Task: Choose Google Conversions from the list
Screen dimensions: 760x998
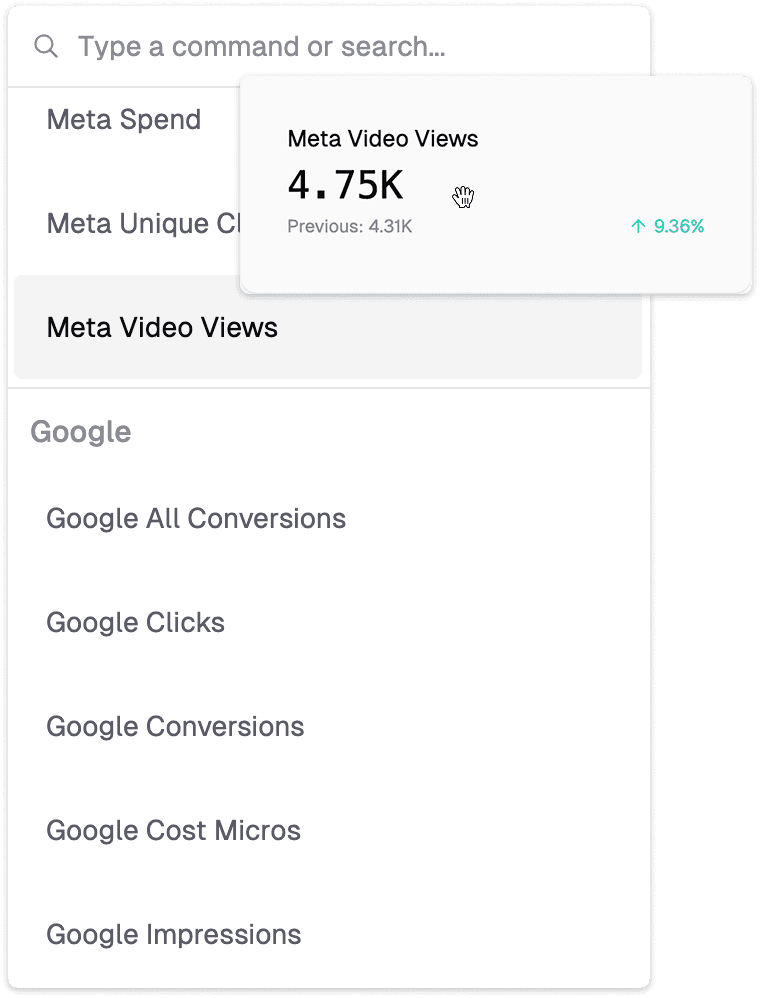Action: (x=175, y=726)
